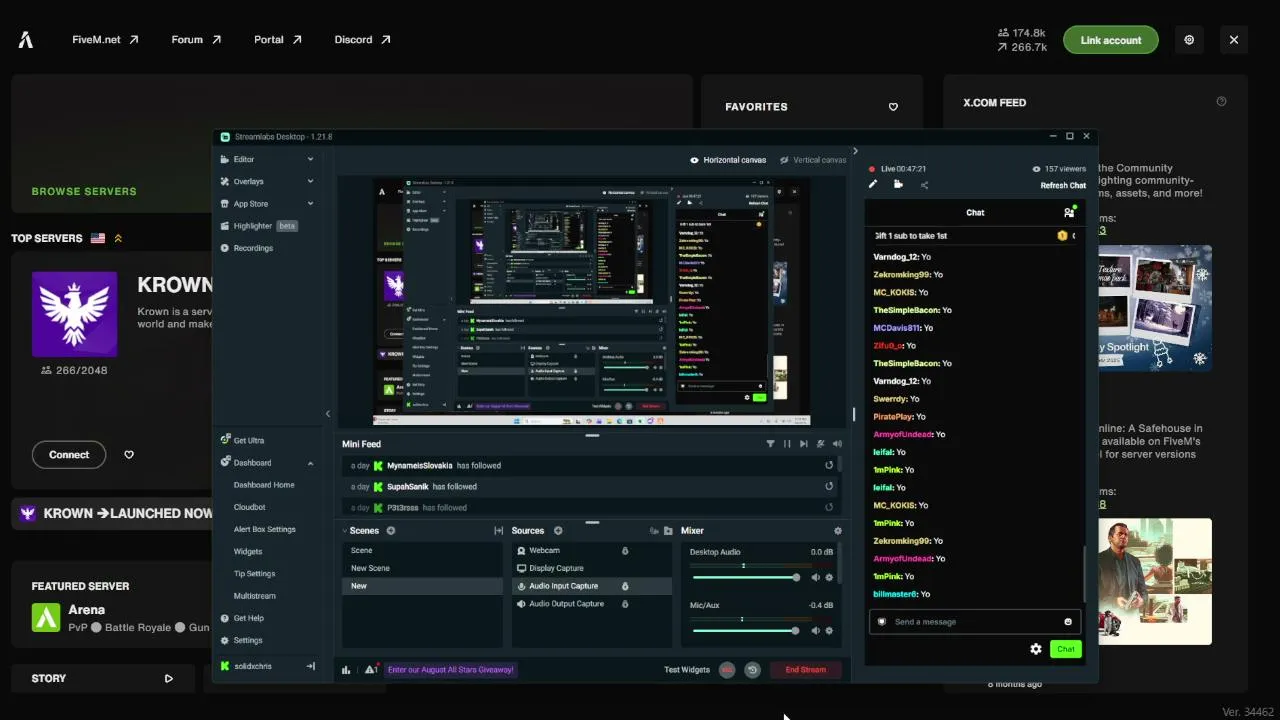This screenshot has height=720, width=1280.
Task: Open Alert Box Settings
Action: 265,529
